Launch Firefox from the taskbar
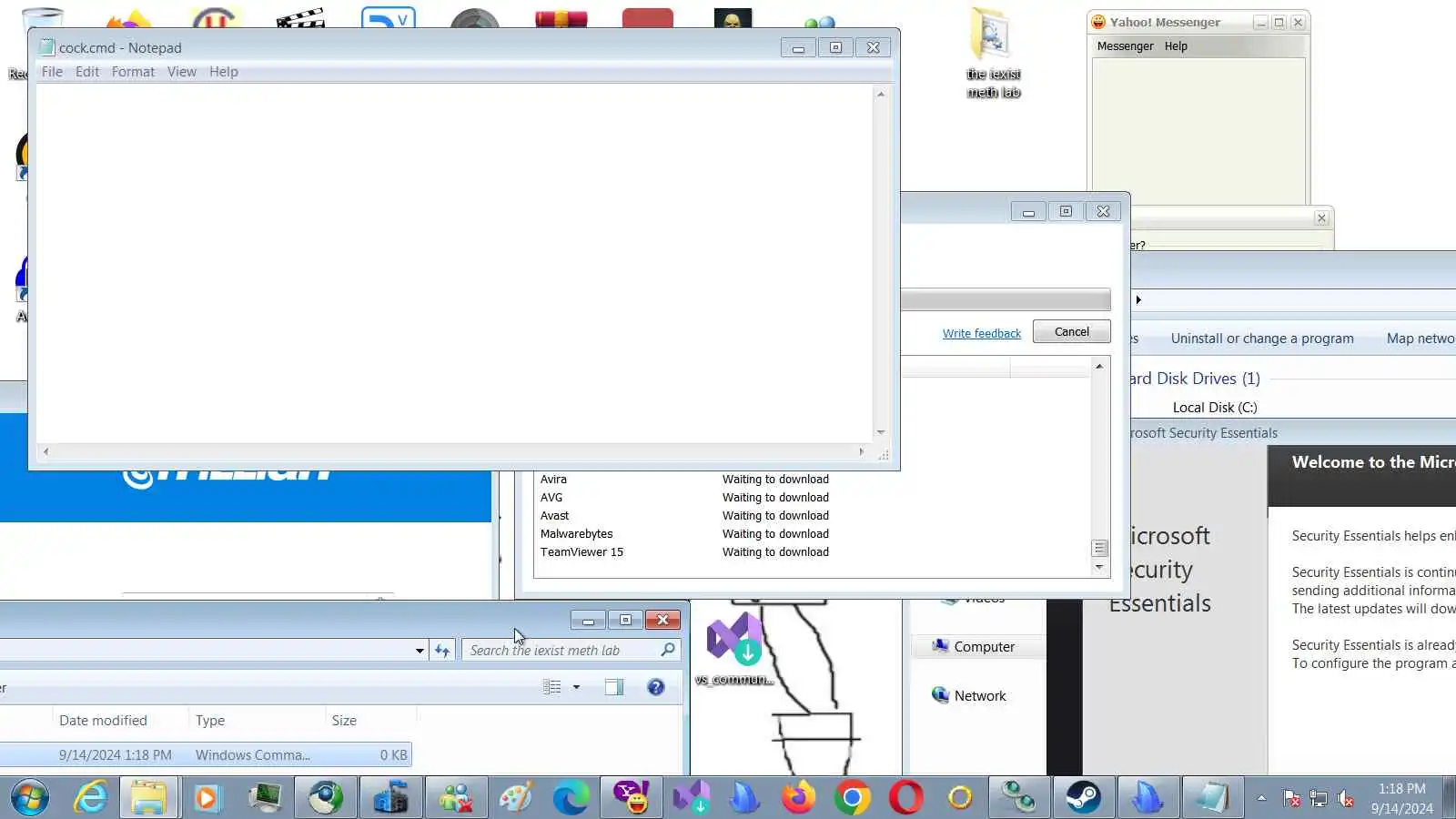 tap(798, 798)
